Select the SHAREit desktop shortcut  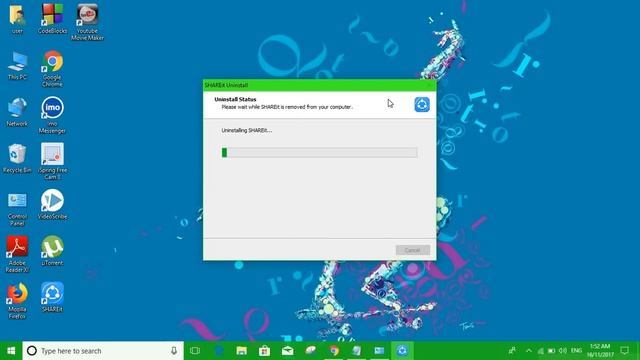52,297
